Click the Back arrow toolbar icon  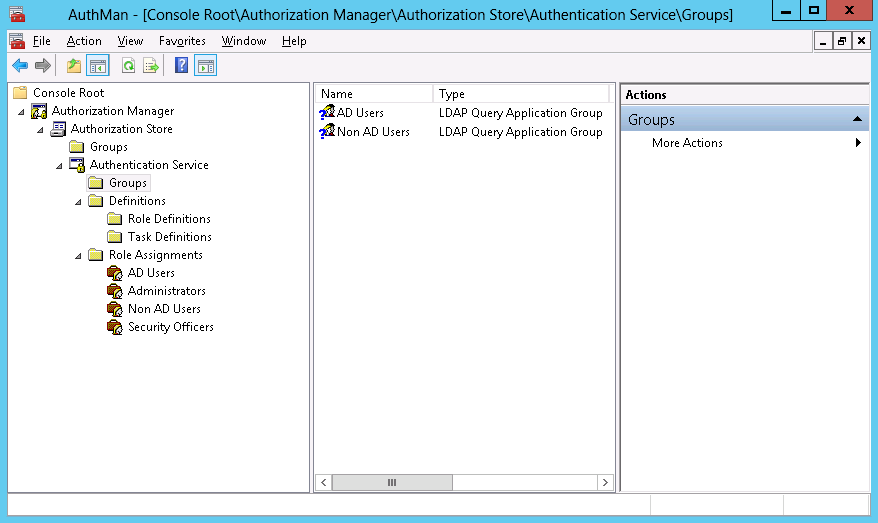[x=20, y=66]
